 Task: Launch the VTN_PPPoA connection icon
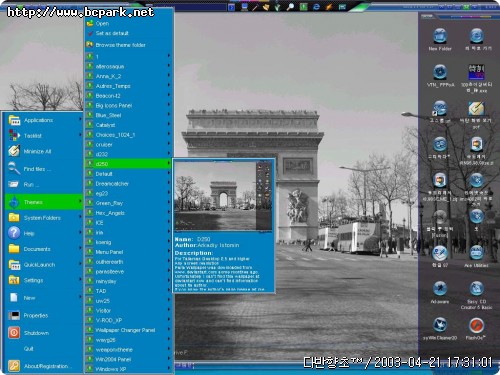pos(440,74)
